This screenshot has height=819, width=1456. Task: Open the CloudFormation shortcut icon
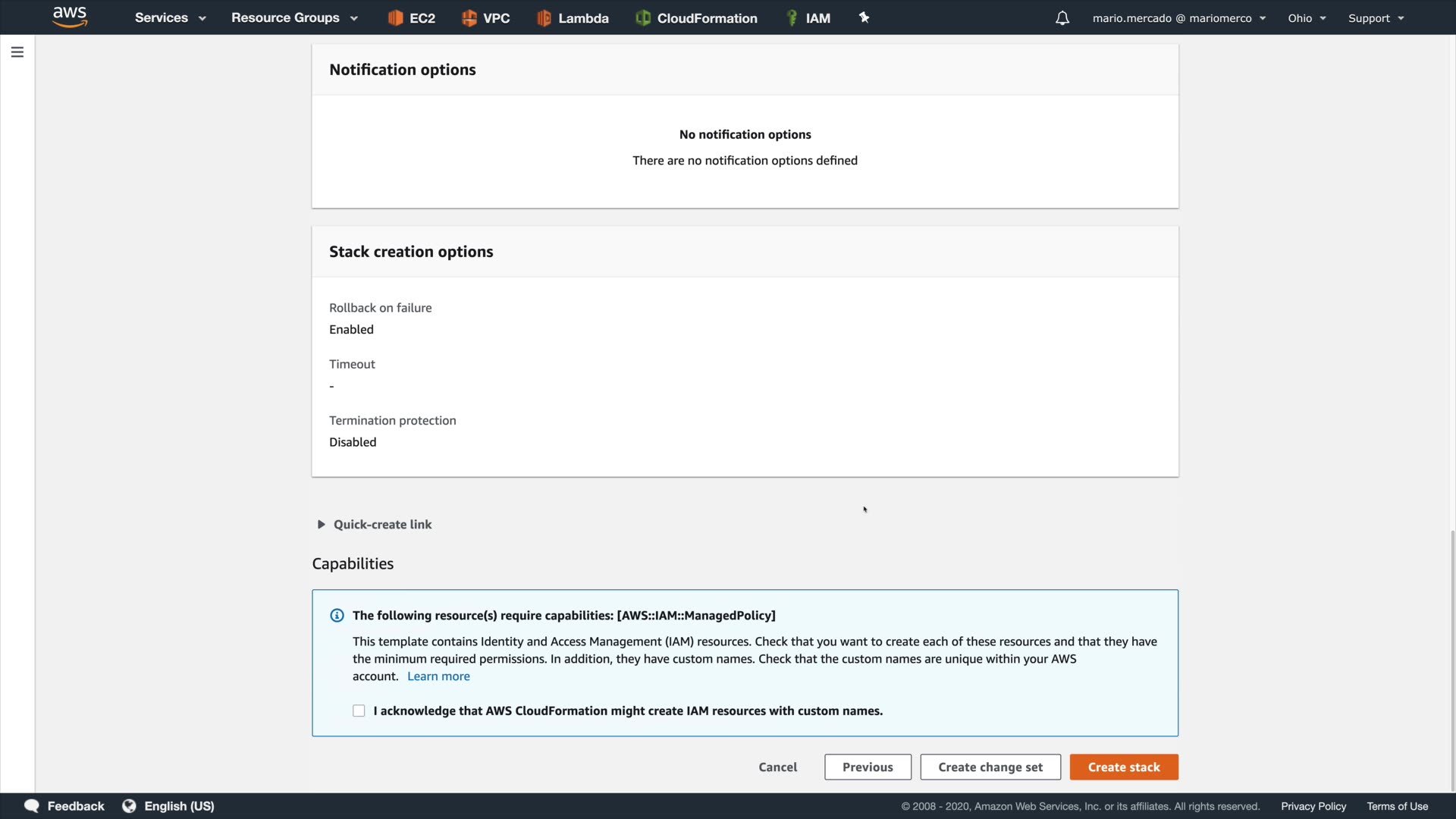point(643,17)
